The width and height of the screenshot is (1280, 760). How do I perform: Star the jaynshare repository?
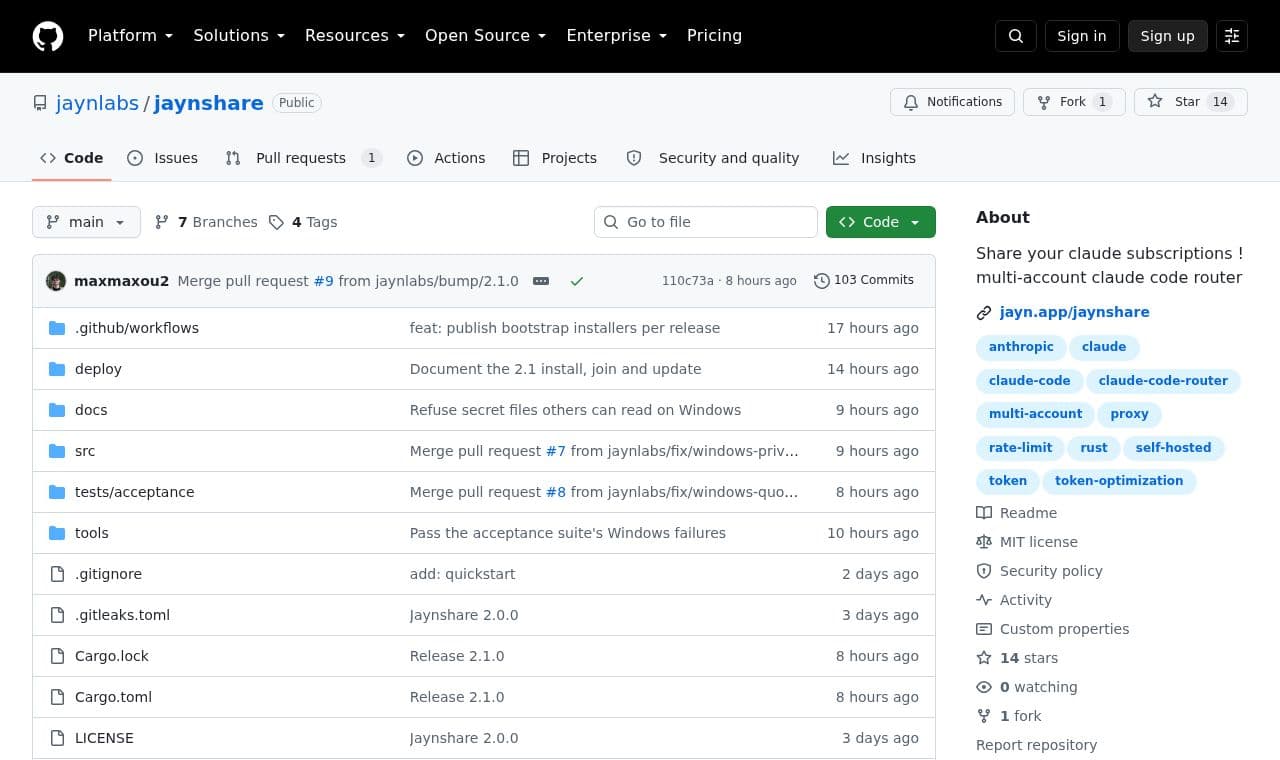coord(1191,102)
